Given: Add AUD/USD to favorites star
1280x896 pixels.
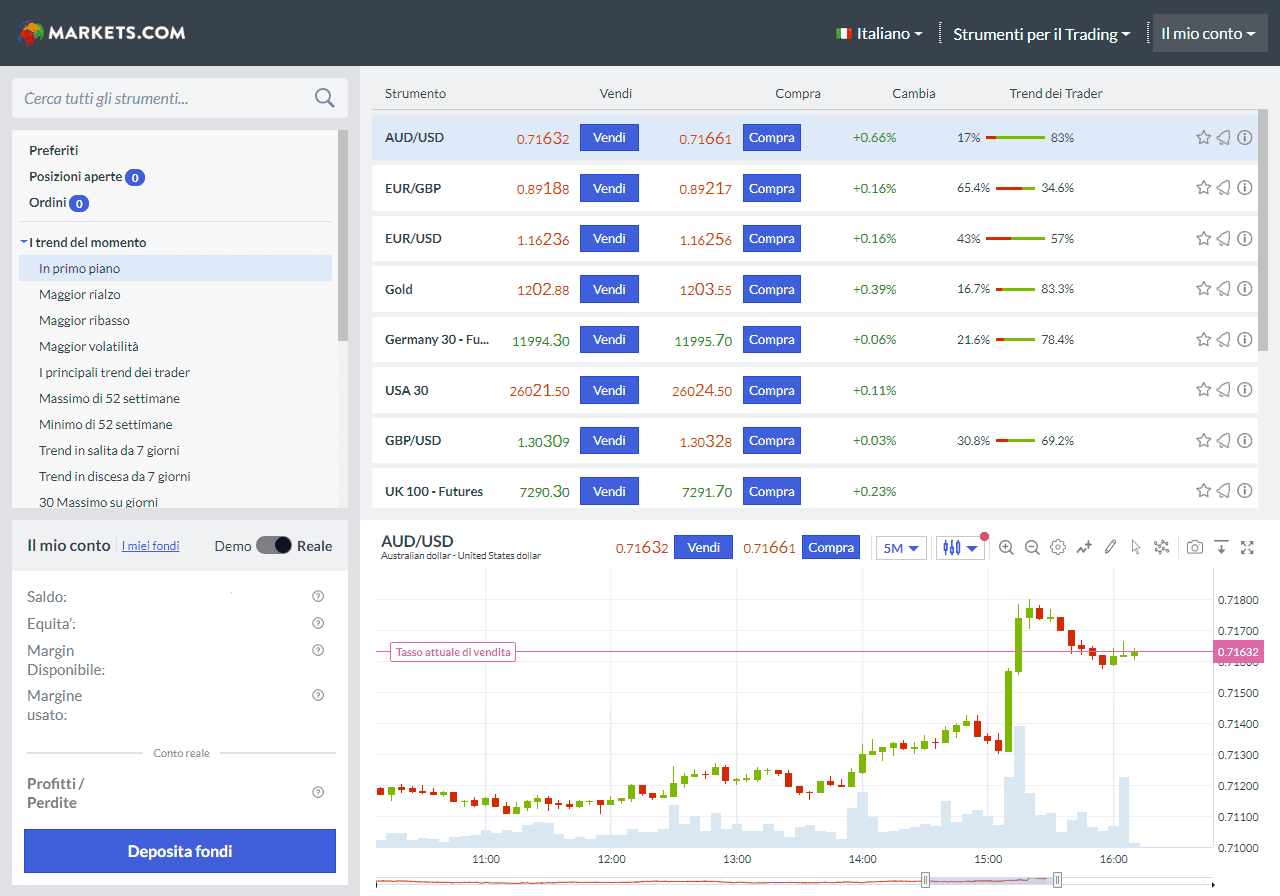Looking at the screenshot, I should 1203,137.
